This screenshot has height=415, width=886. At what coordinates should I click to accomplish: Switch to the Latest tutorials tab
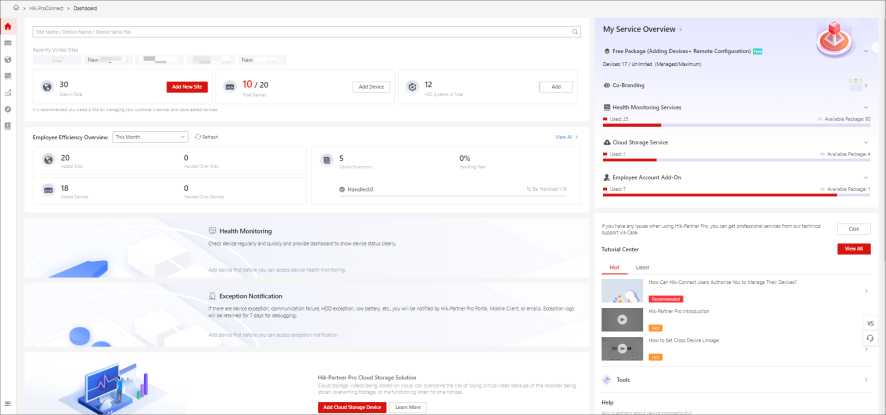pyautogui.click(x=642, y=267)
